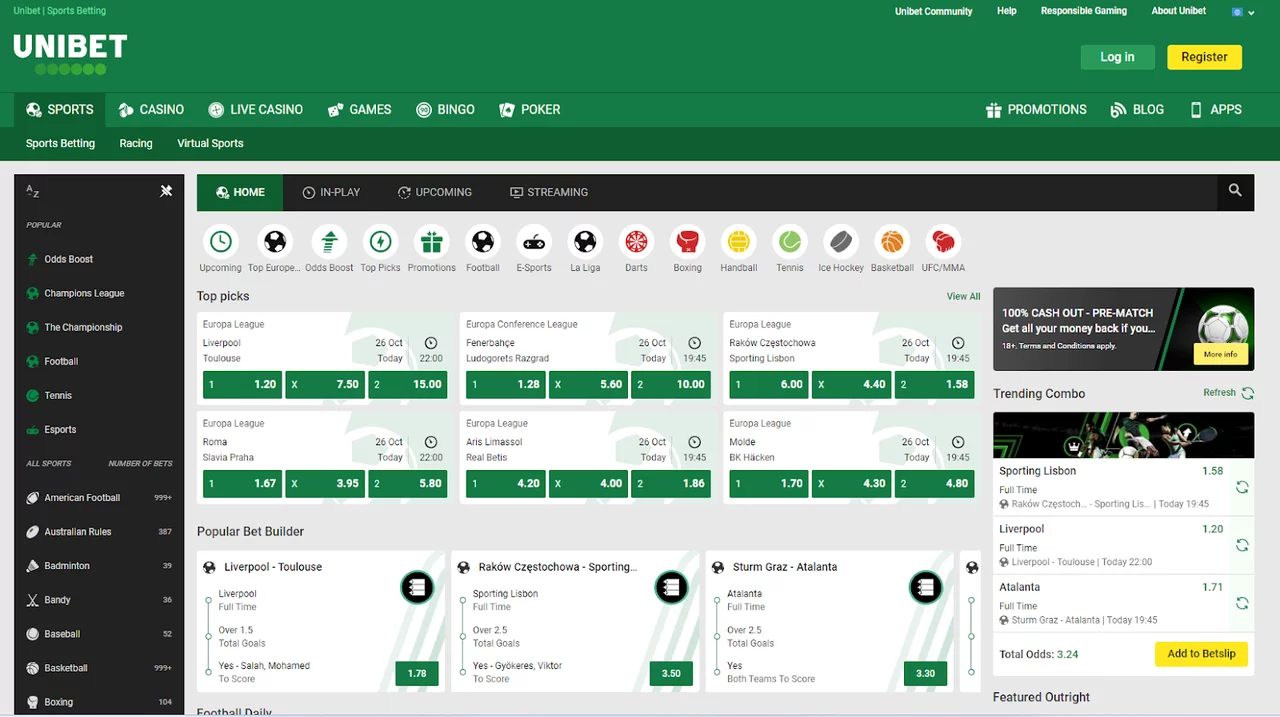Open the Handball category icon
The height and width of the screenshot is (717, 1280).
coord(738,241)
